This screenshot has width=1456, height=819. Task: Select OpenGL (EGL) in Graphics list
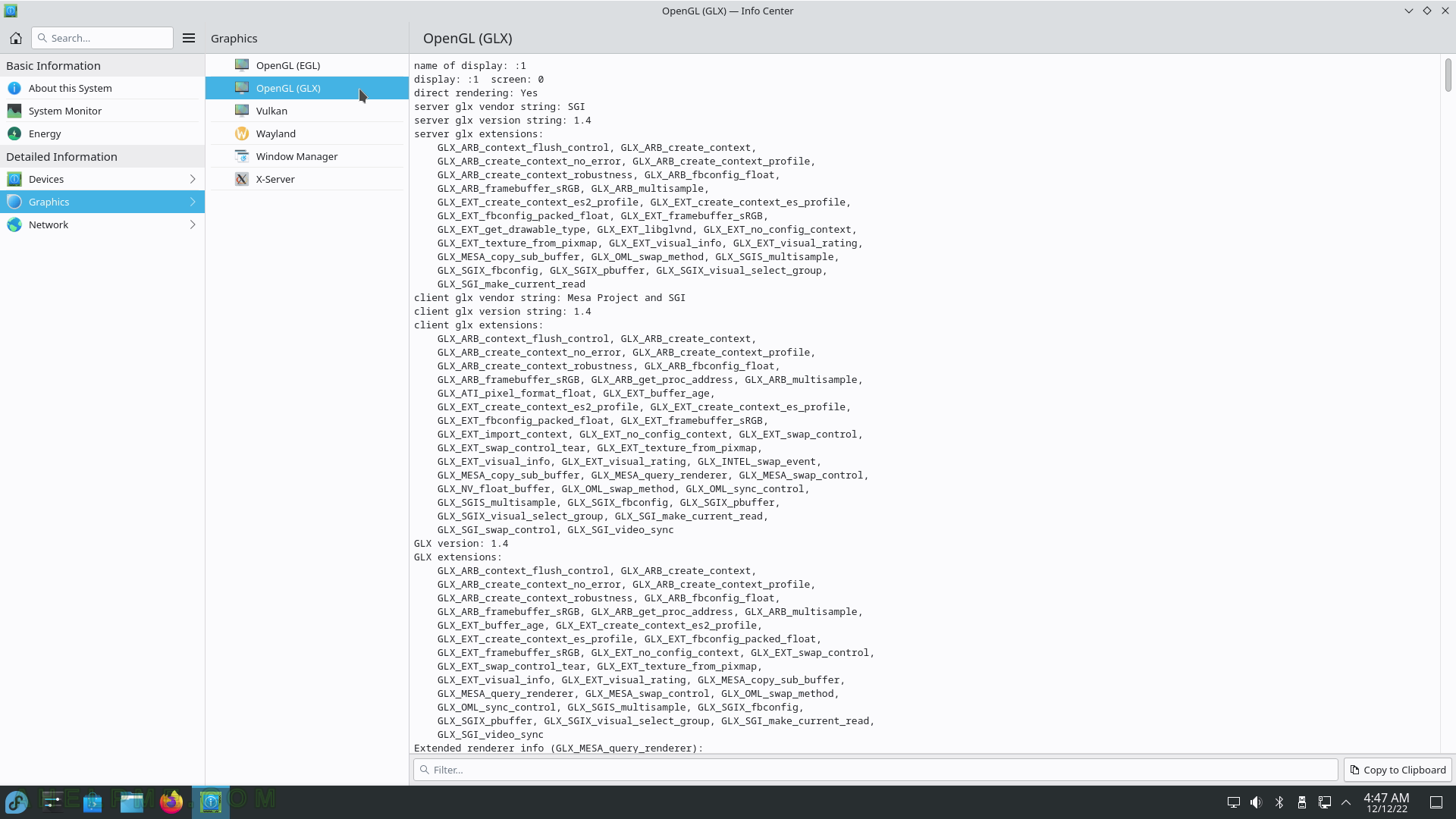pyautogui.click(x=307, y=65)
